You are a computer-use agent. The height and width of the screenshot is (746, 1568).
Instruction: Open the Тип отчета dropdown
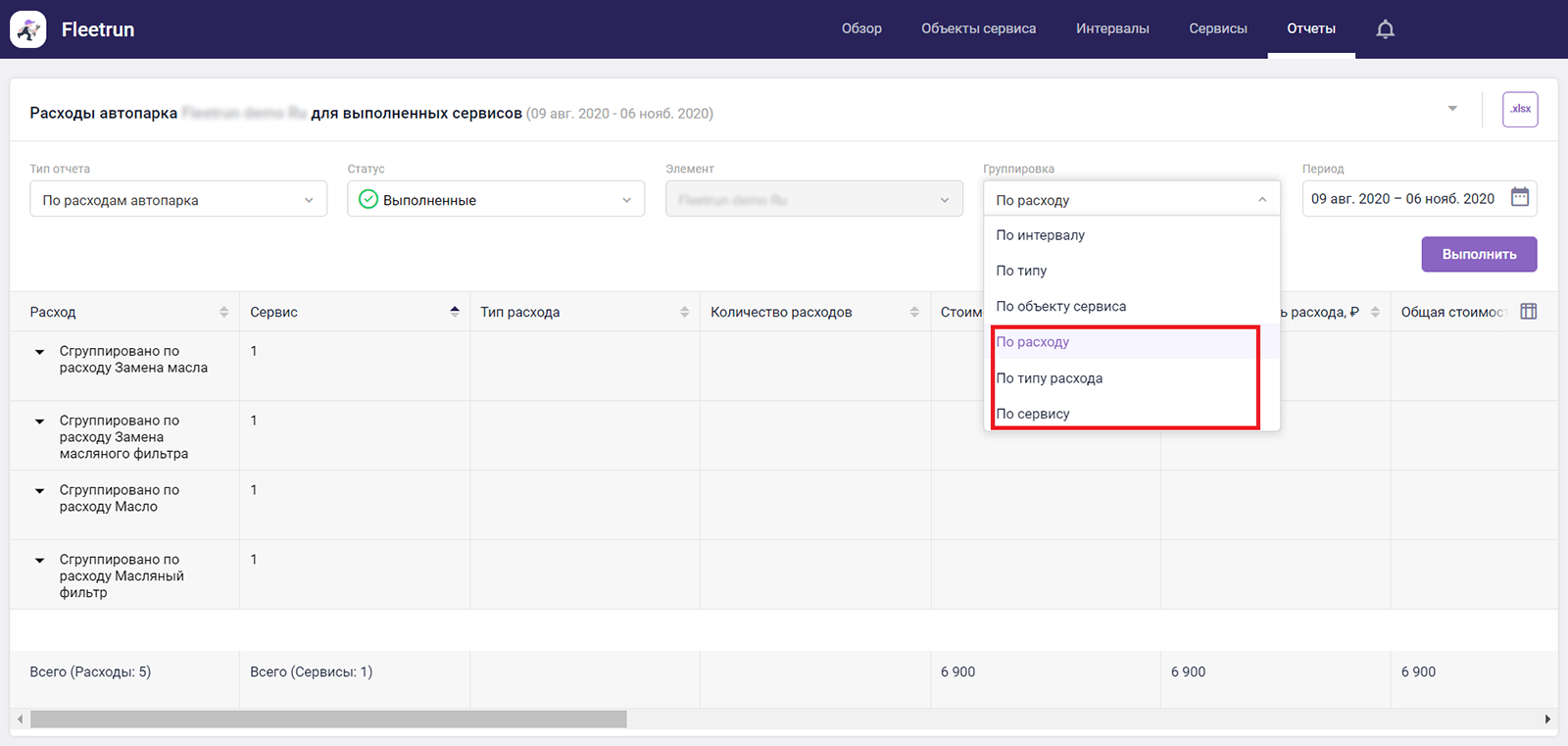click(x=178, y=200)
